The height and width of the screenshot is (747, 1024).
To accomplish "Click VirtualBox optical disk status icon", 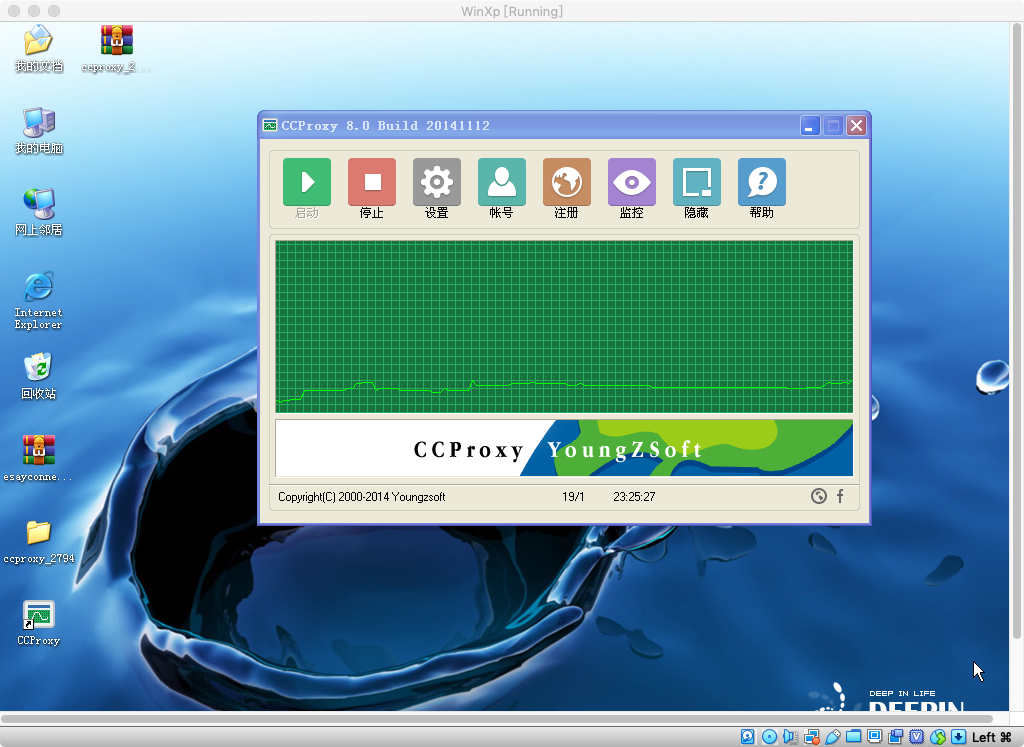I will pos(769,737).
